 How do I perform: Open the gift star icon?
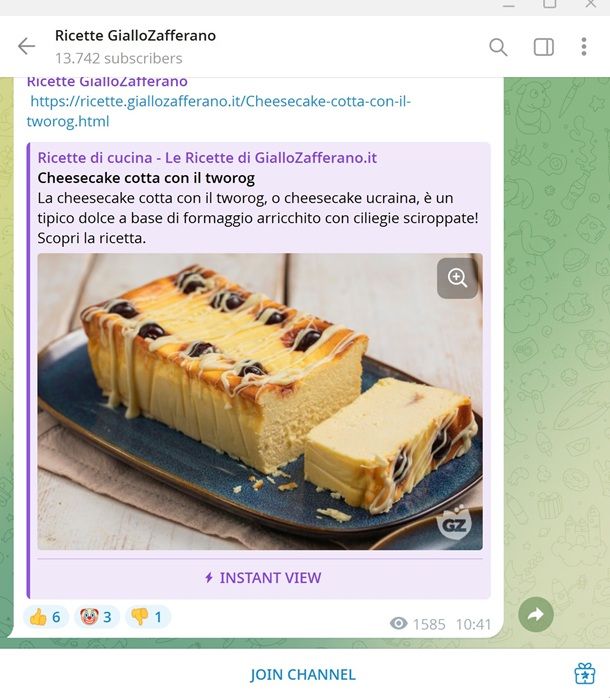pos(585,674)
